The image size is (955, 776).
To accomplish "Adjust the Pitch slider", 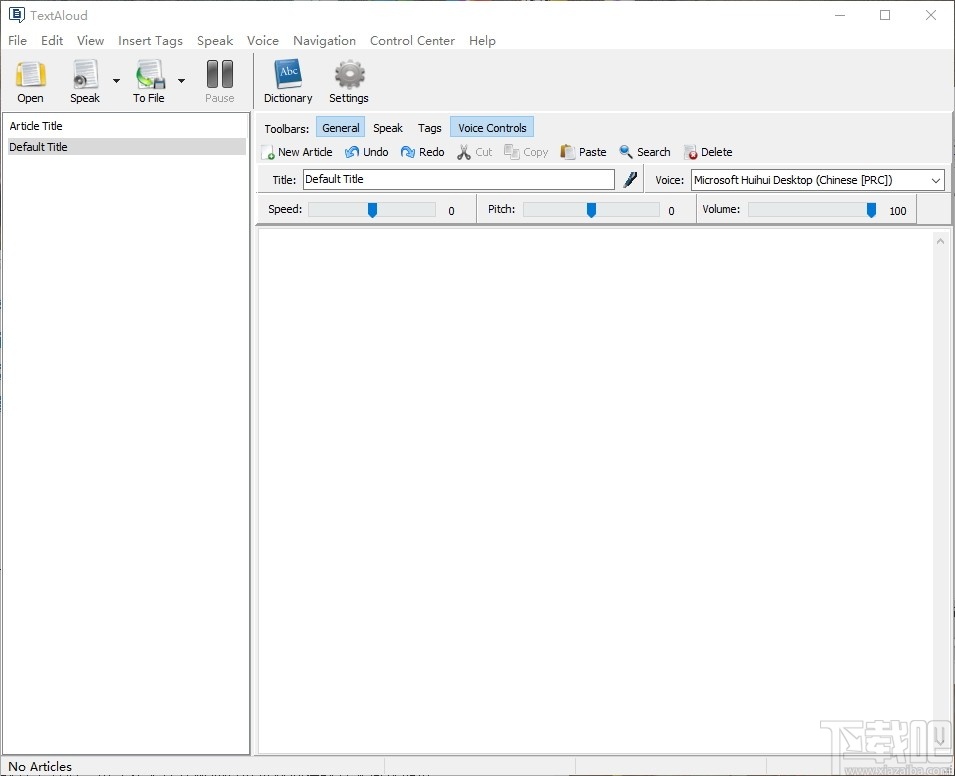I will pos(590,209).
